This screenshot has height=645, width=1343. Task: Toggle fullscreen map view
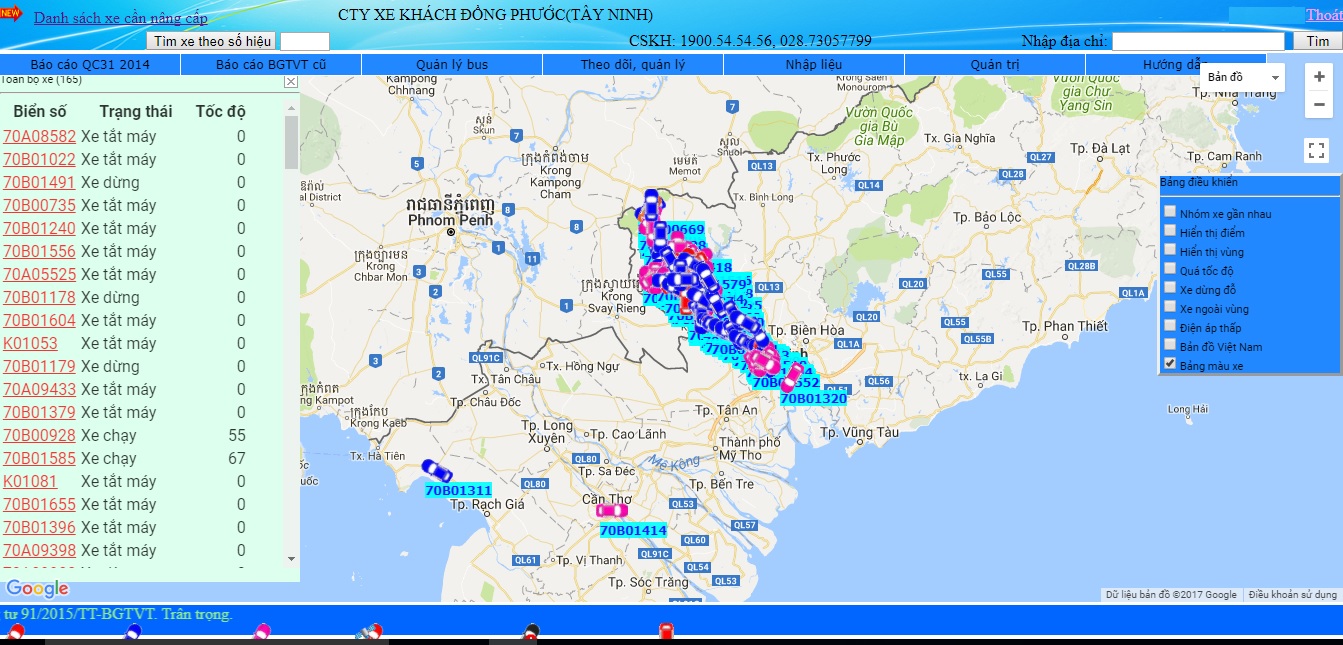pyautogui.click(x=1317, y=151)
